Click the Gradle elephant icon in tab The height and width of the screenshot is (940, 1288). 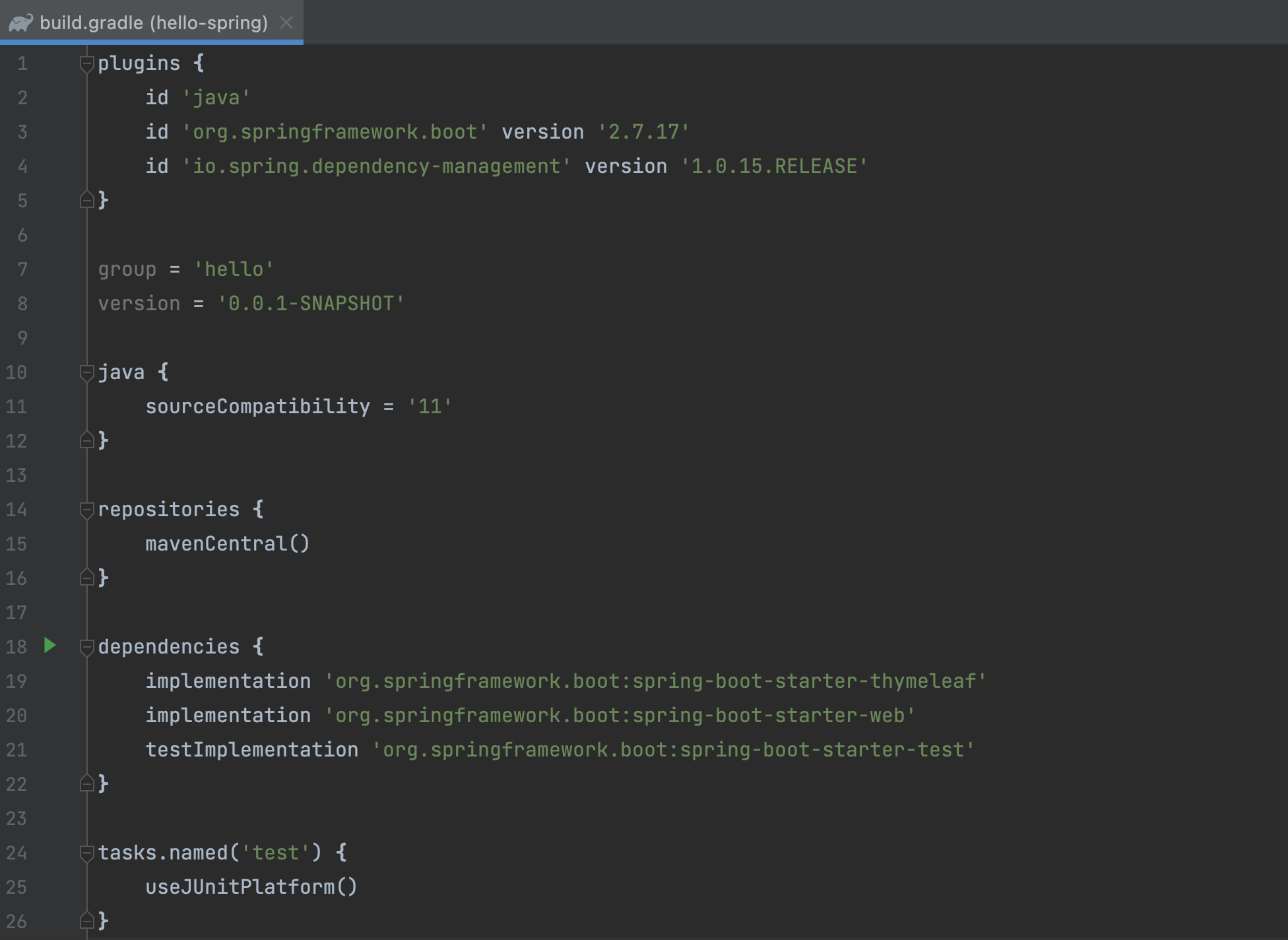coord(20,23)
